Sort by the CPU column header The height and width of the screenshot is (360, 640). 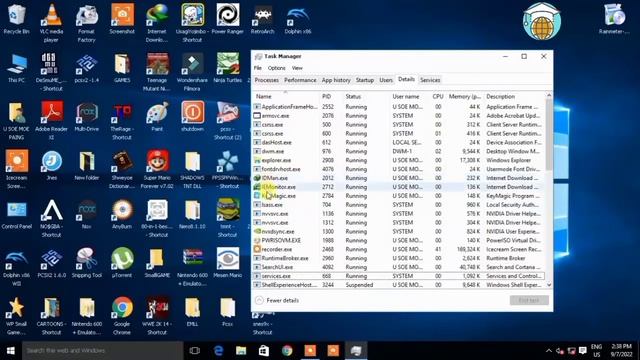tap(438, 97)
